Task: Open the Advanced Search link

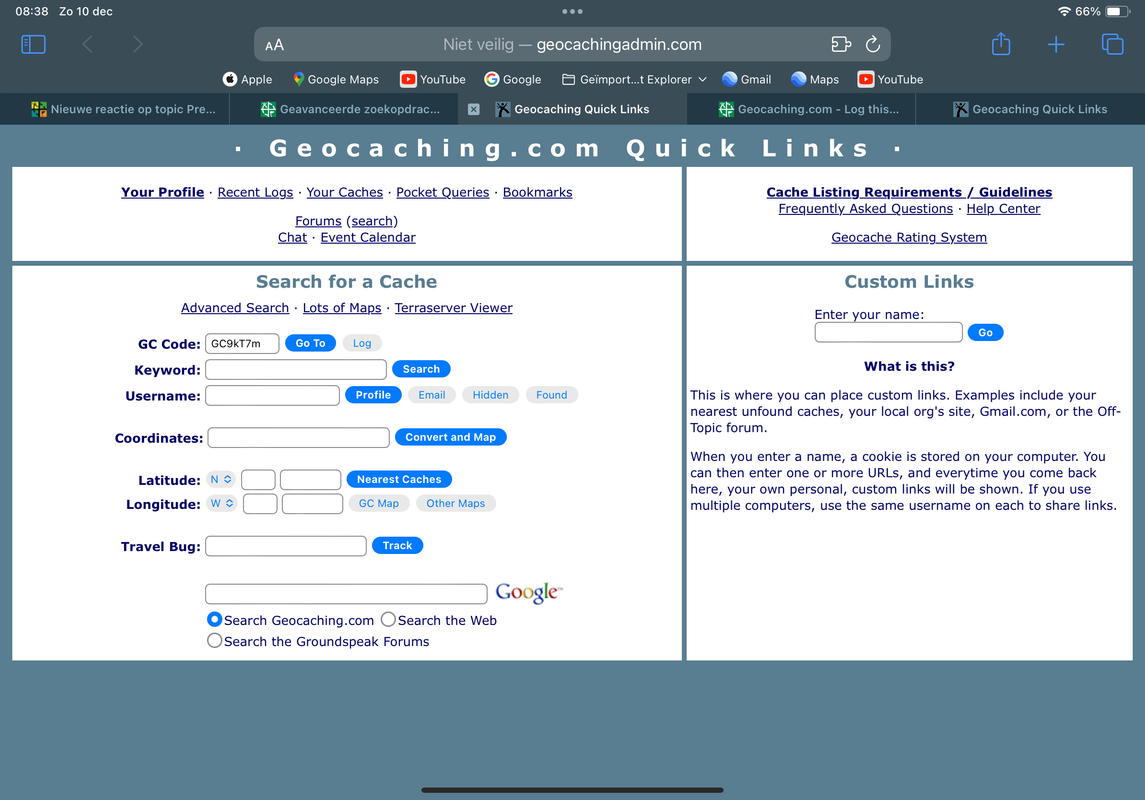Action: [x=235, y=308]
